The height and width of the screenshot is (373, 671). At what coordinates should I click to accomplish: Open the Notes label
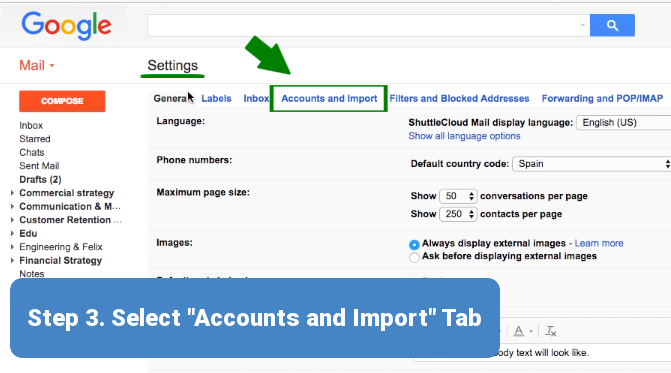click(32, 274)
